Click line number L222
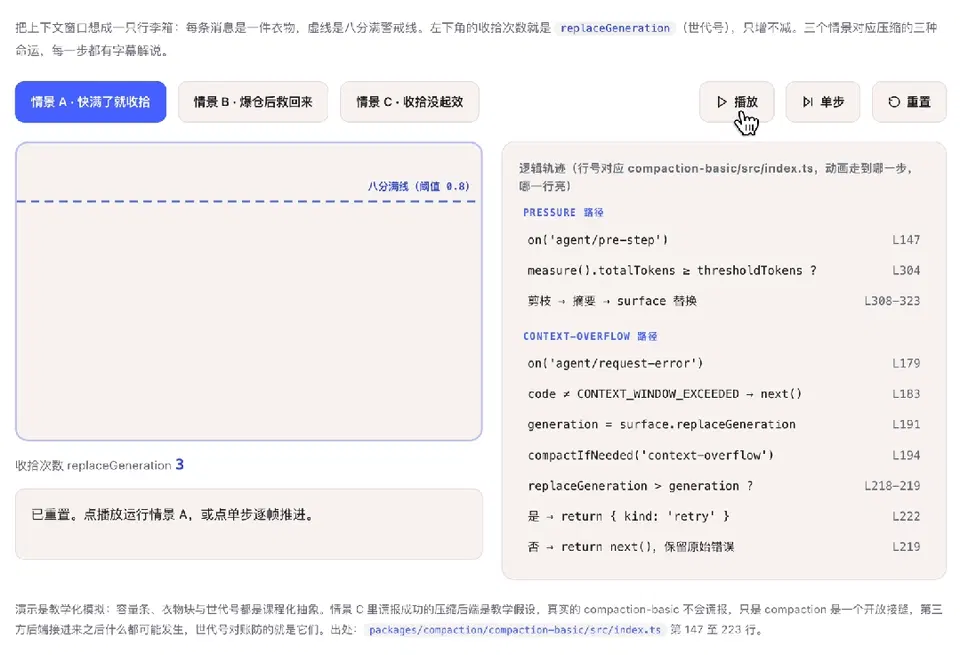The image size is (960, 655). [906, 517]
